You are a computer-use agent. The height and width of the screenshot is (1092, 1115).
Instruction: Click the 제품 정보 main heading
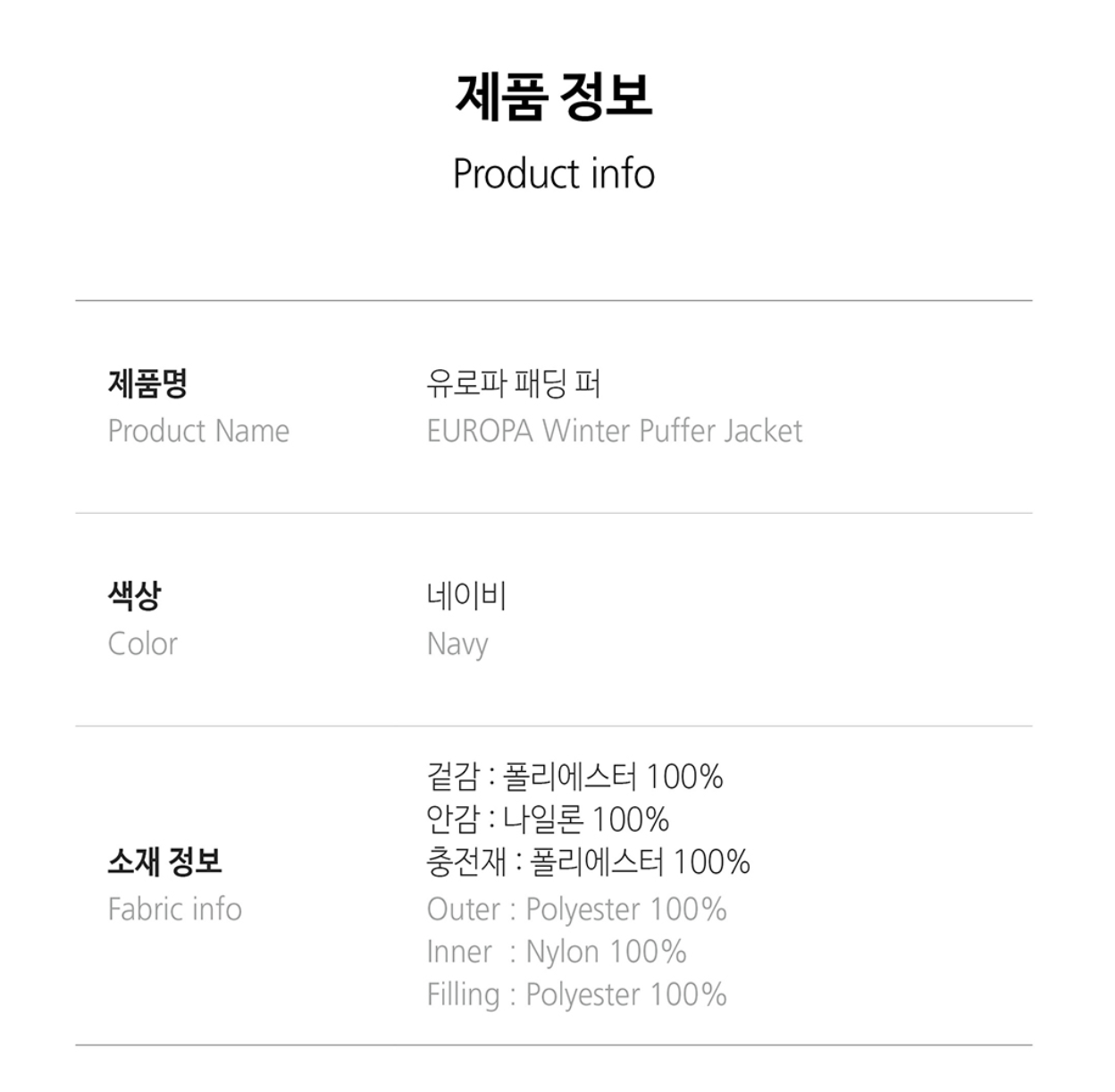point(554,97)
